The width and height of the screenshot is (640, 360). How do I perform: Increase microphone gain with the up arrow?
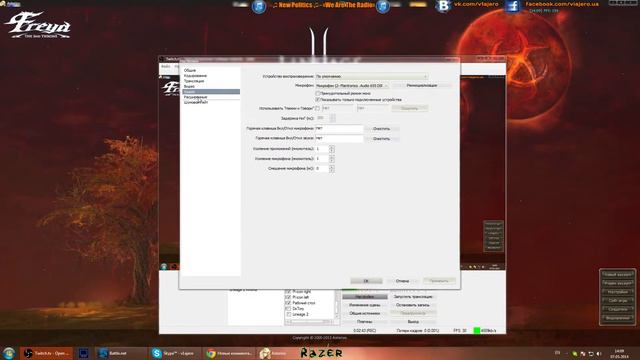click(332, 157)
